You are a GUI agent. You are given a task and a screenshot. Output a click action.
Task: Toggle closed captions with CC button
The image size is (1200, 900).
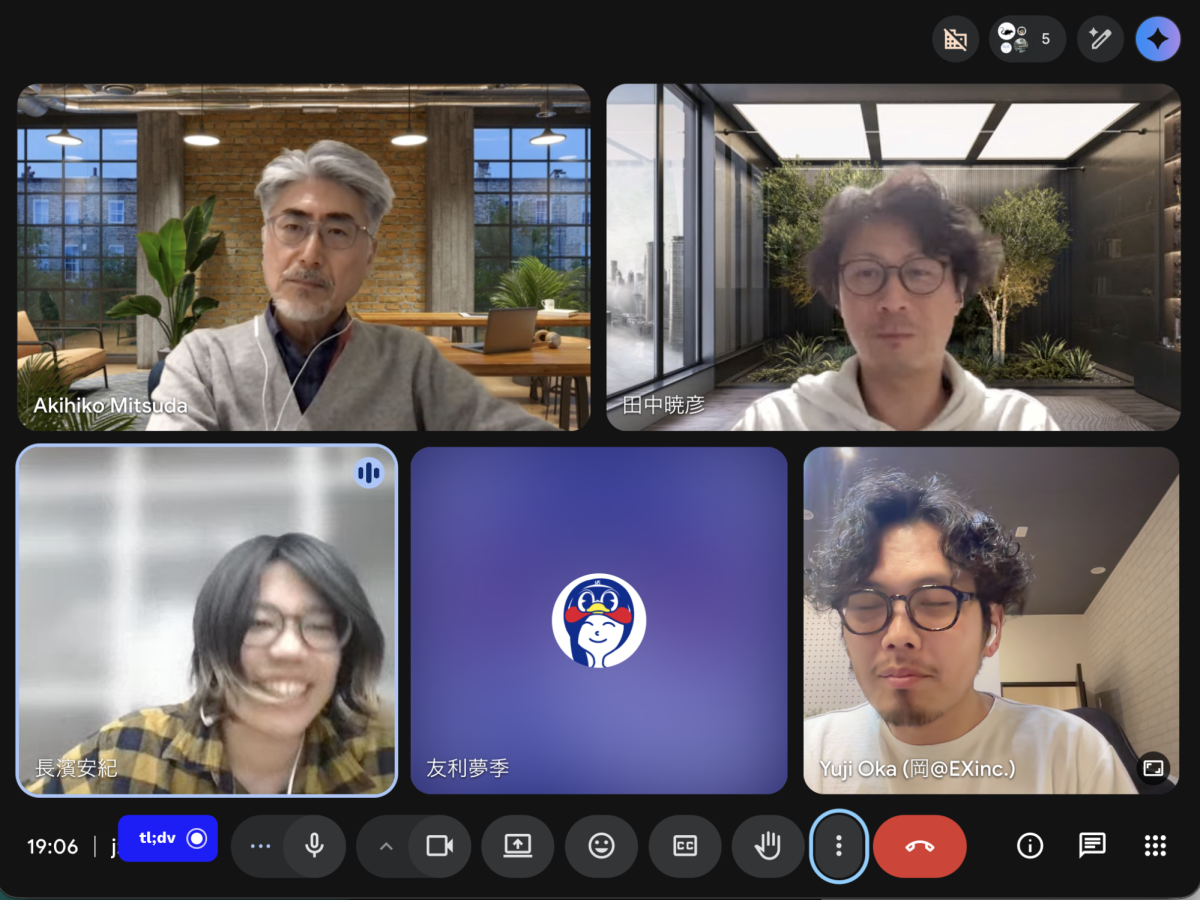click(x=685, y=846)
